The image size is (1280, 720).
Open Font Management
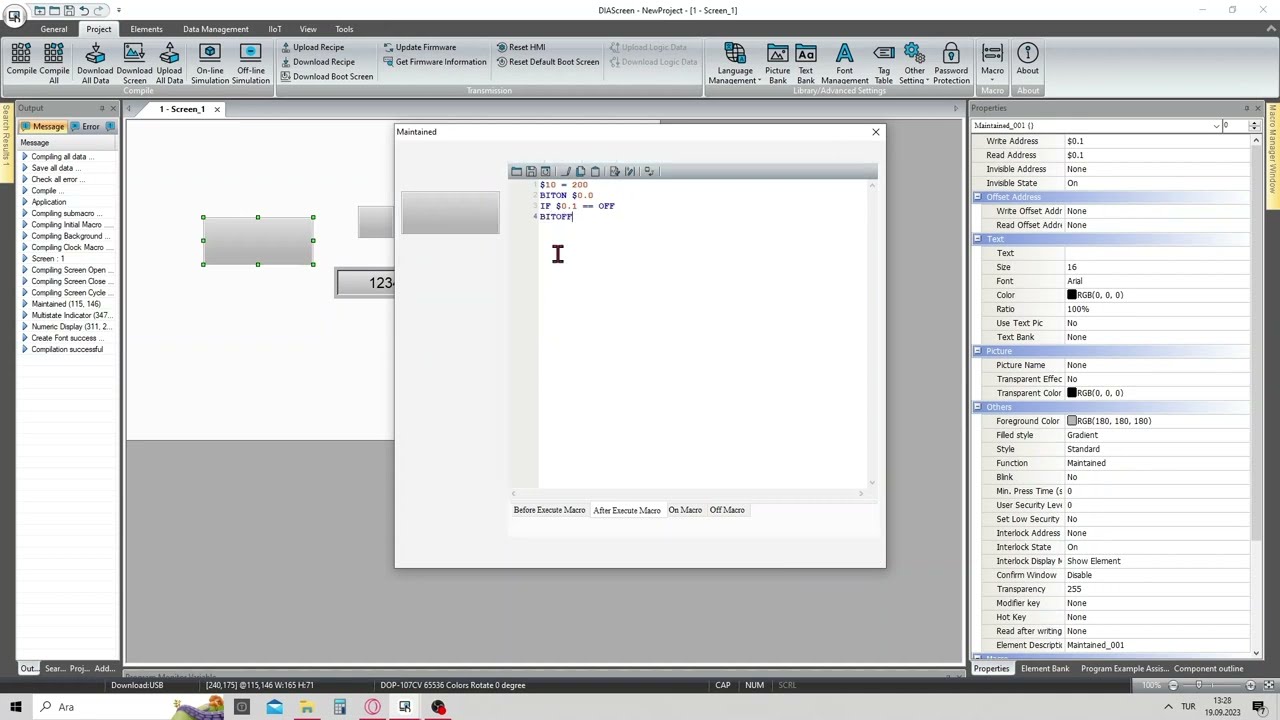point(845,63)
